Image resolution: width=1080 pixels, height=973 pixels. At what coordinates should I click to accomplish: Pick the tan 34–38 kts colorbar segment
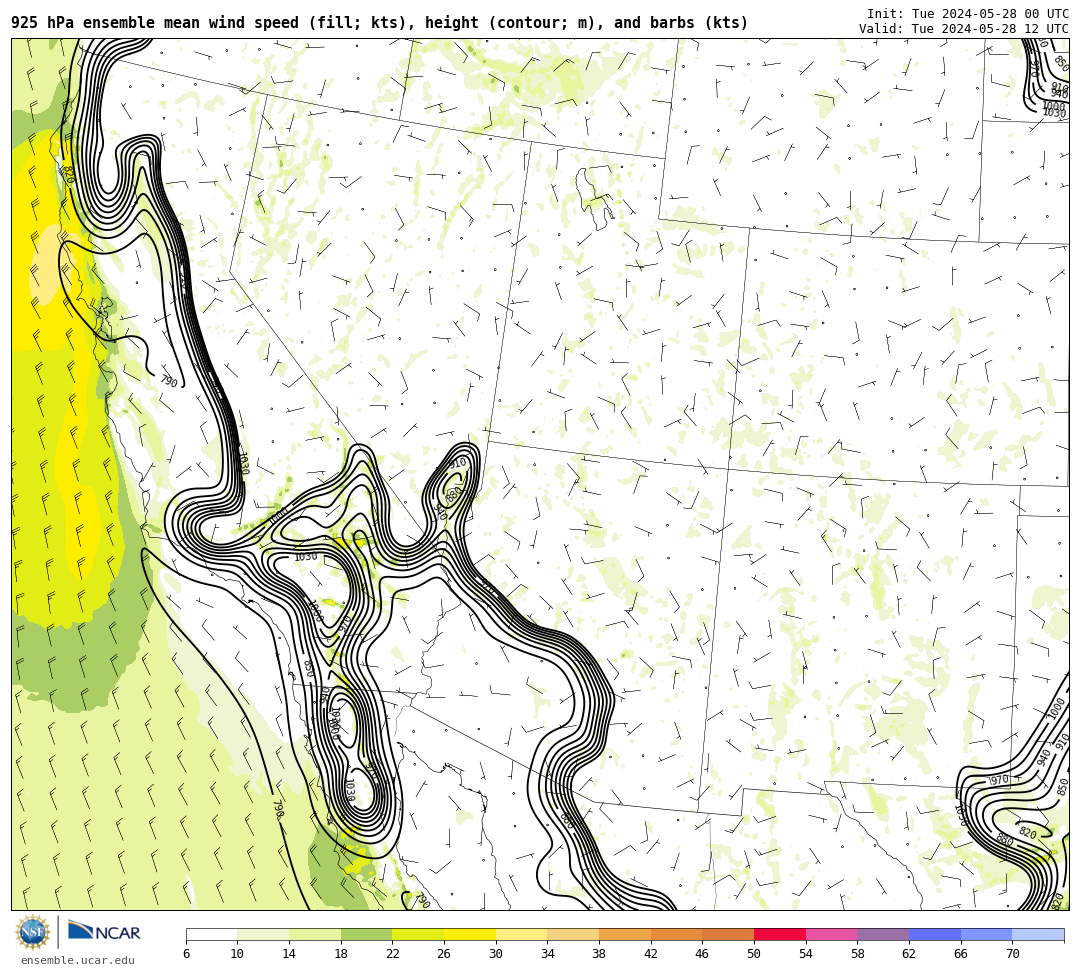(x=573, y=934)
